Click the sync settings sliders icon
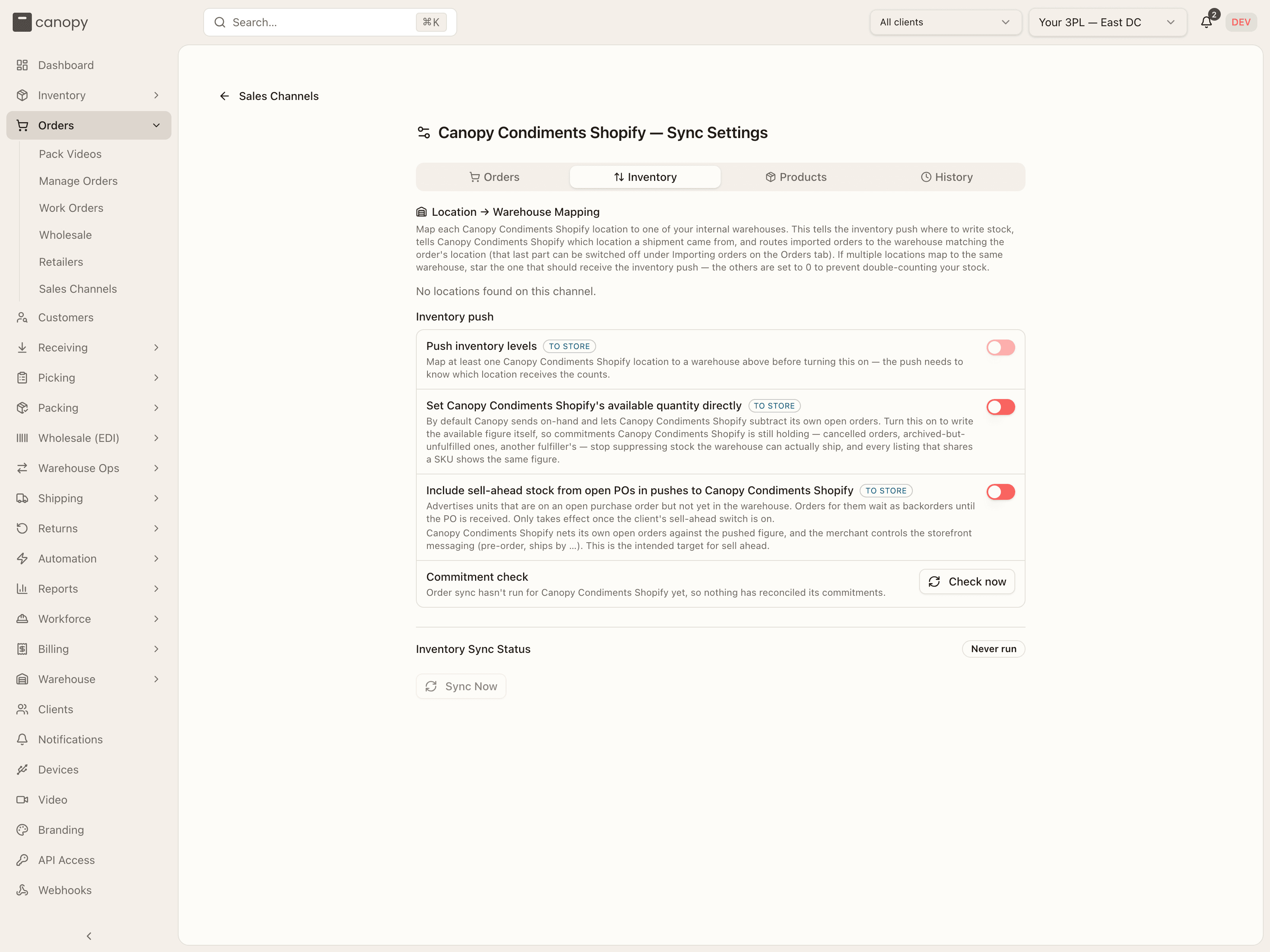Screen dimensions: 1270x952 (424, 132)
